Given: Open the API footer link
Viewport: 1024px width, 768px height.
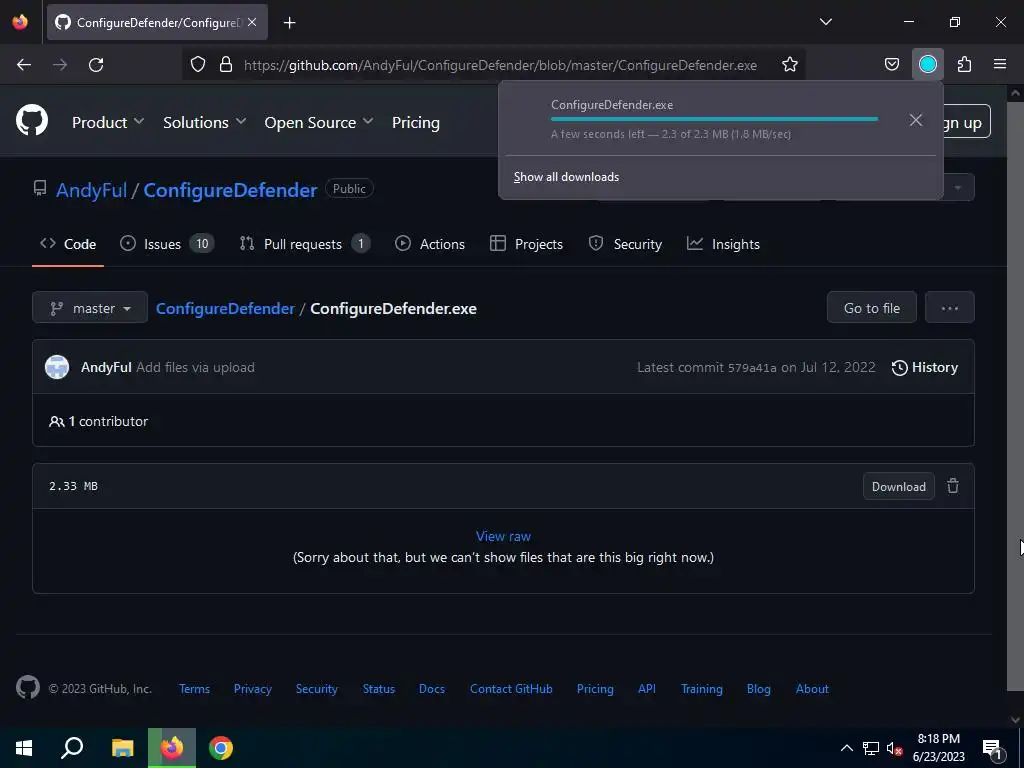Looking at the screenshot, I should (647, 688).
